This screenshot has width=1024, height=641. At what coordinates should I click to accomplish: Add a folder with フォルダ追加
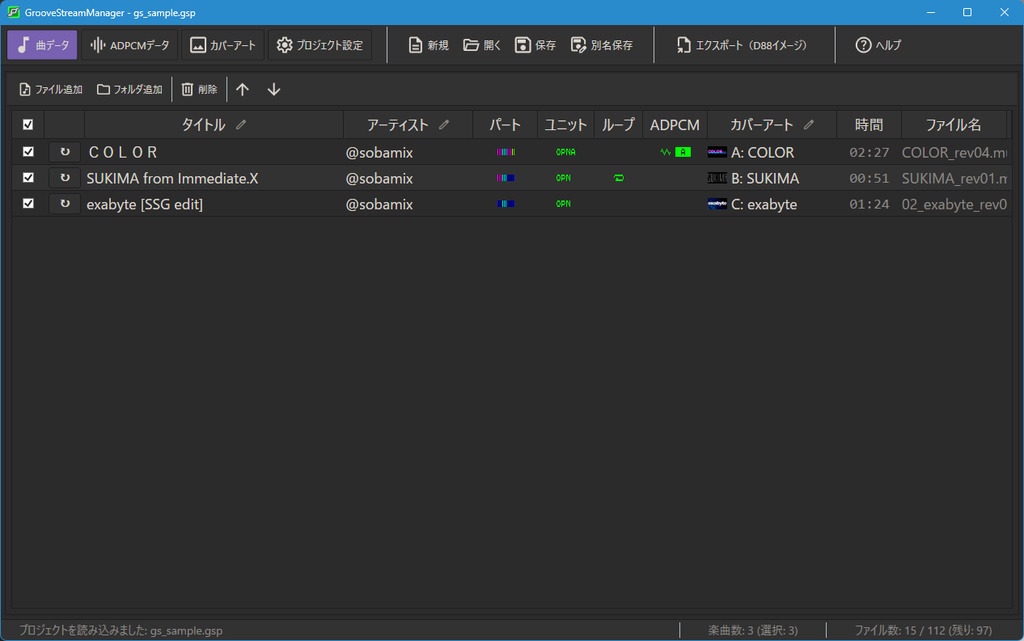(129, 89)
